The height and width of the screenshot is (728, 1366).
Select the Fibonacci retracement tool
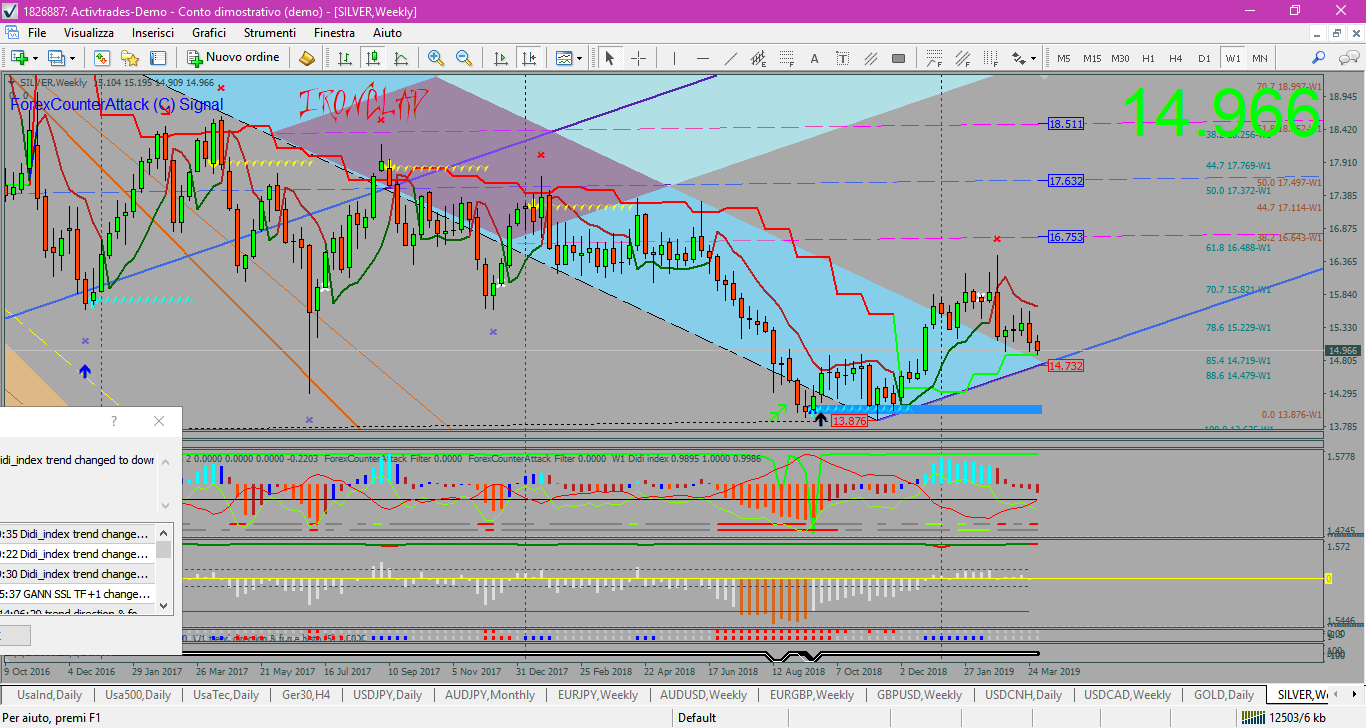coord(787,58)
